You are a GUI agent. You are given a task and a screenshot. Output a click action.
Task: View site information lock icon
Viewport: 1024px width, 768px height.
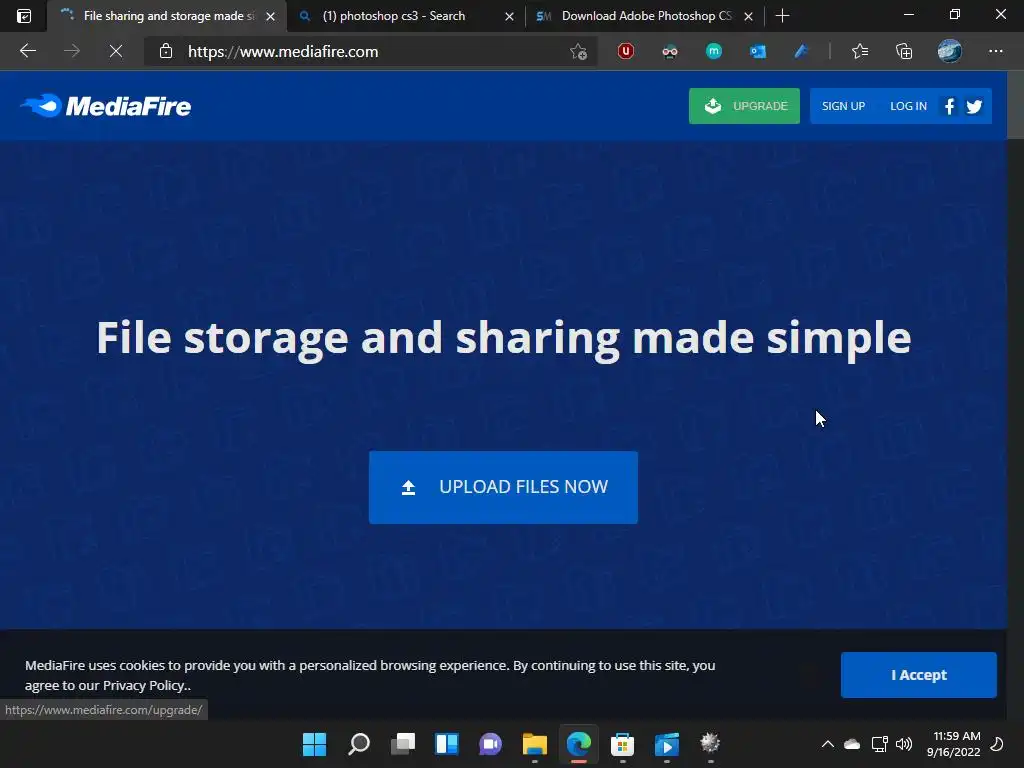[166, 51]
